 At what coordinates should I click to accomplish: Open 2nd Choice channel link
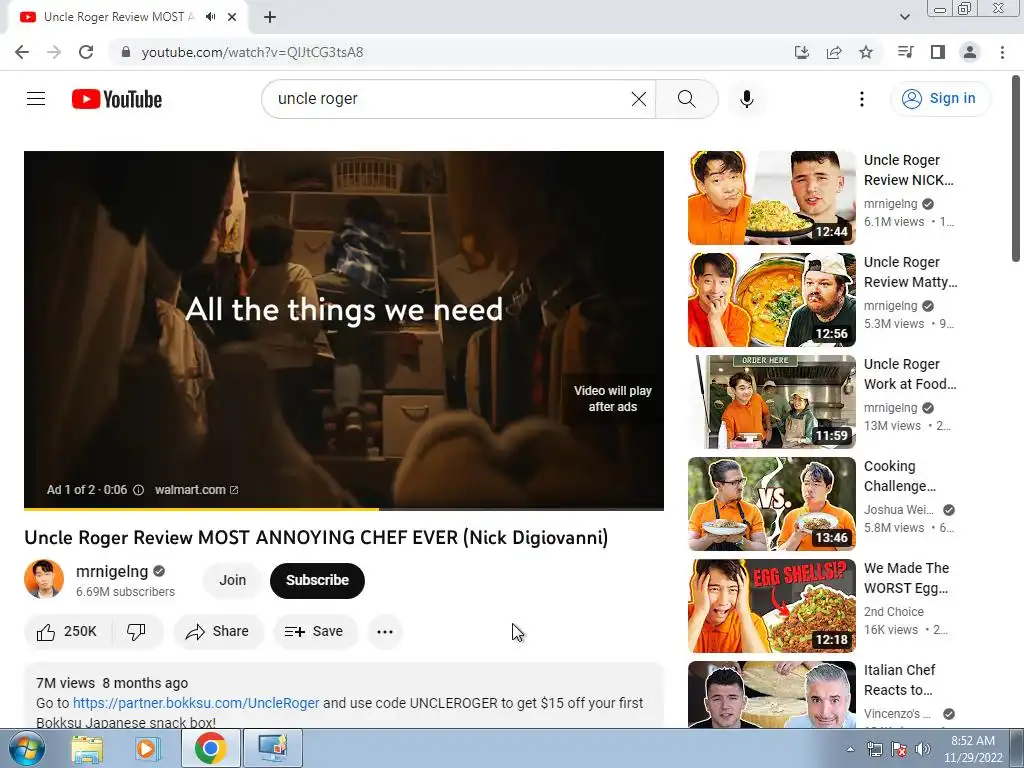pos(893,612)
